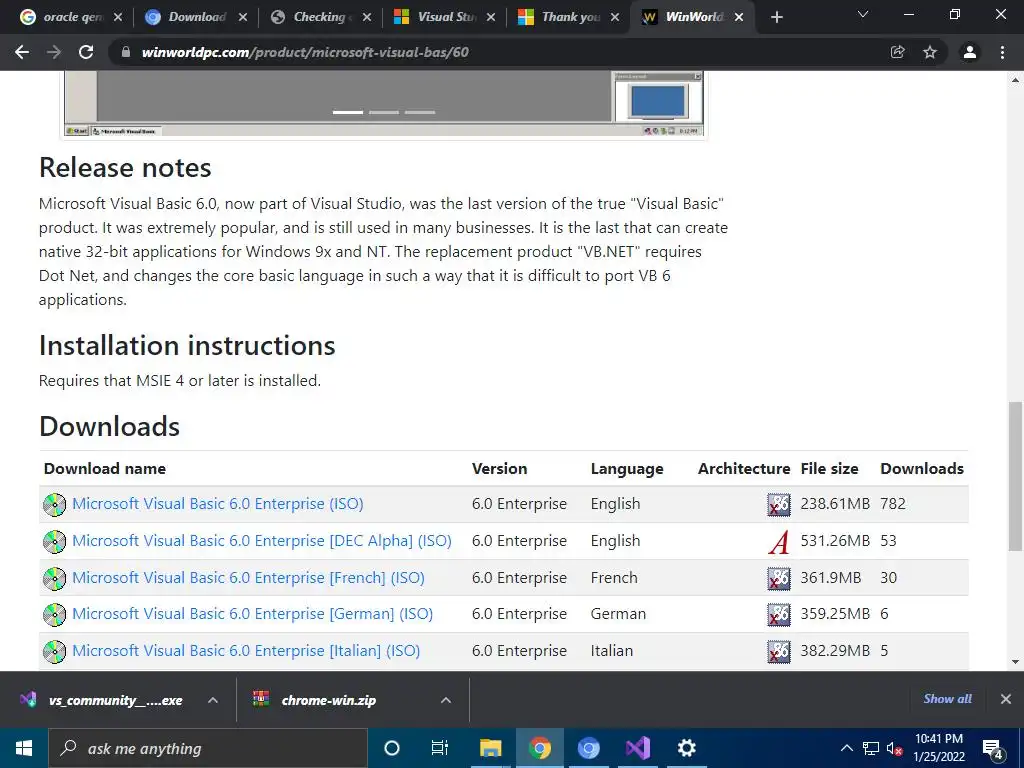Open the taskbar clock showing 10:41 PM
1024x768 pixels.
(938, 748)
